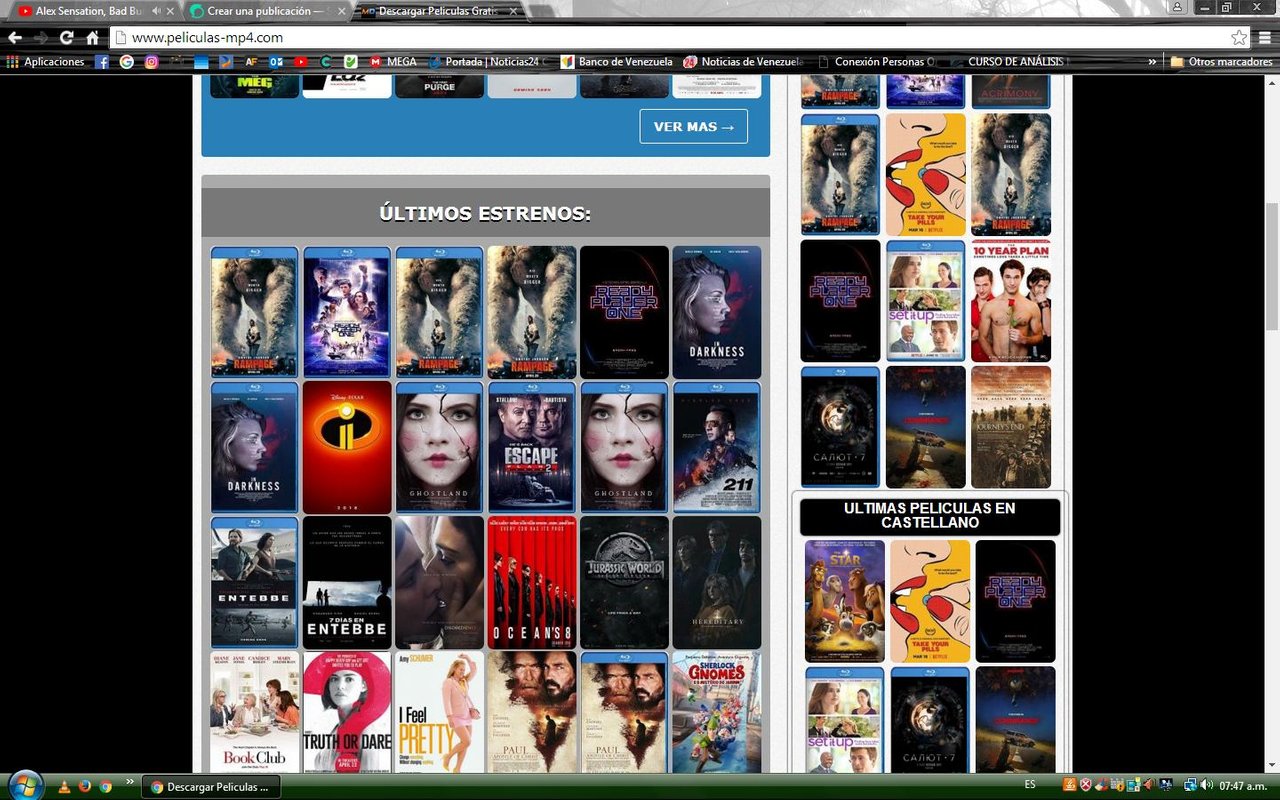Screen dimensions: 1280x800
Task: Open the Book Club poster
Action: click(x=255, y=712)
